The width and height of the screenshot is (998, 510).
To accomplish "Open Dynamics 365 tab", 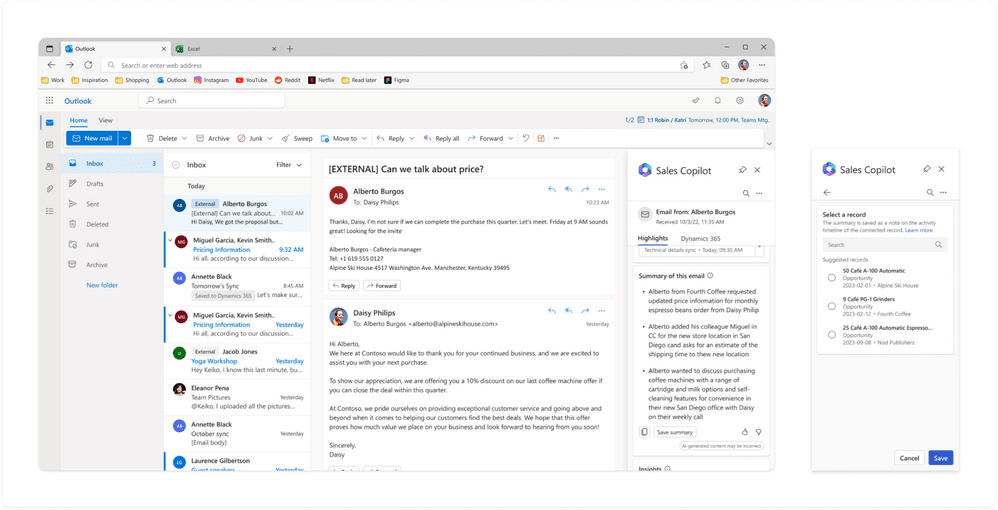I will click(700, 239).
